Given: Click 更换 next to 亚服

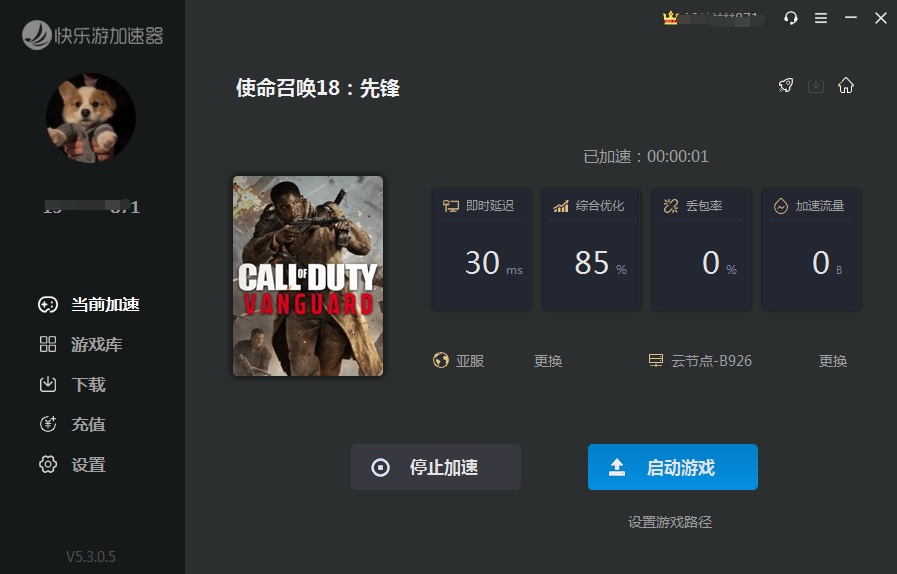Looking at the screenshot, I should [x=548, y=361].
